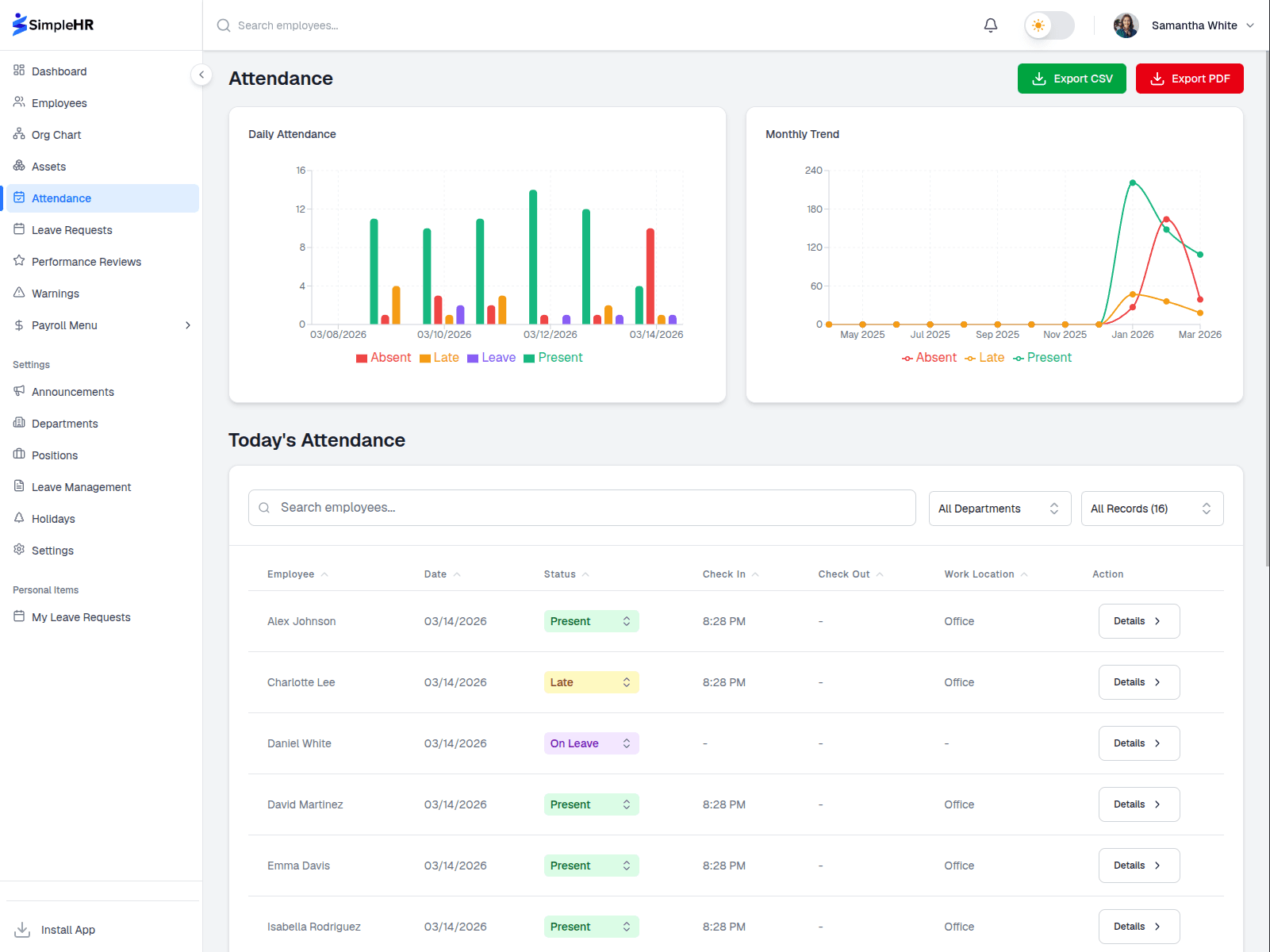Switch to dark mode with the theme toggle

coord(1049,25)
